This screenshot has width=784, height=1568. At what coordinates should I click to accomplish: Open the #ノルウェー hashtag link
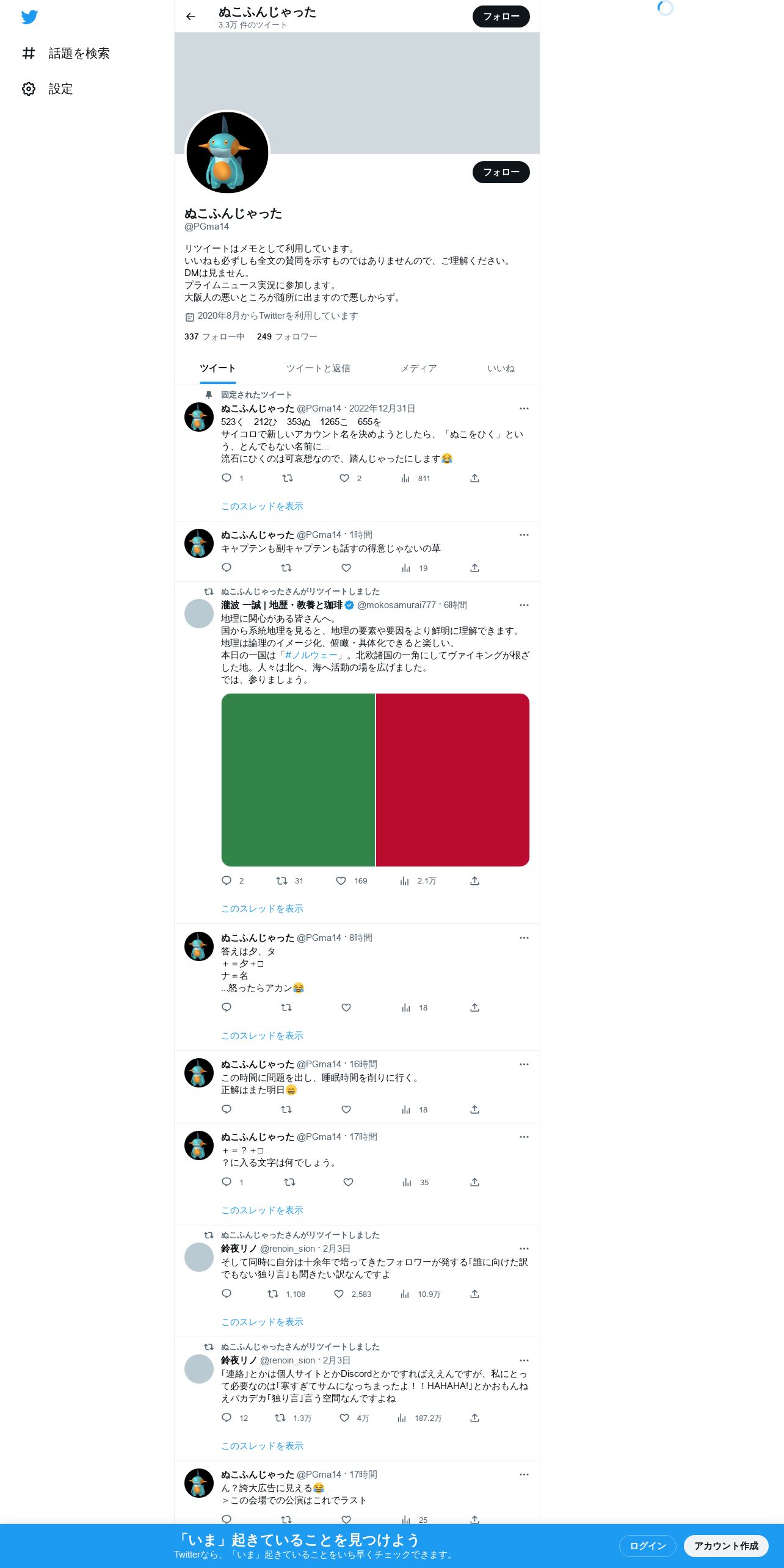[x=311, y=655]
